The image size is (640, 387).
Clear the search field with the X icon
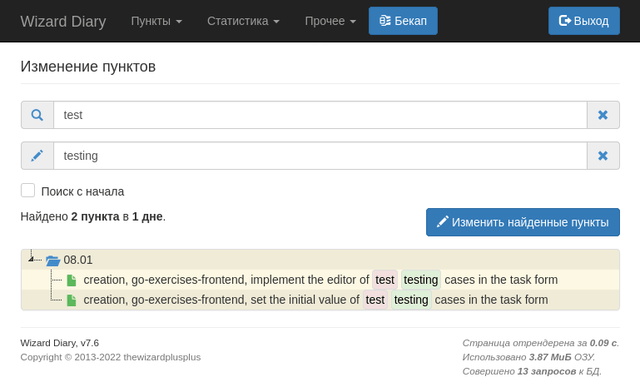pyautogui.click(x=603, y=115)
